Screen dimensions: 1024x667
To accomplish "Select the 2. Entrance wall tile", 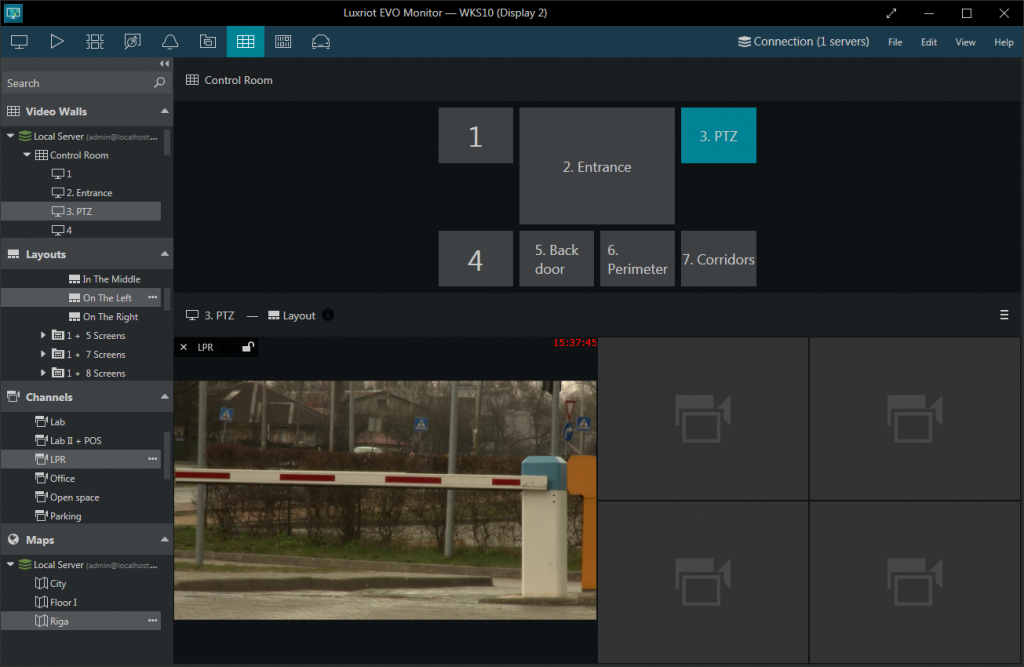I will pyautogui.click(x=597, y=166).
